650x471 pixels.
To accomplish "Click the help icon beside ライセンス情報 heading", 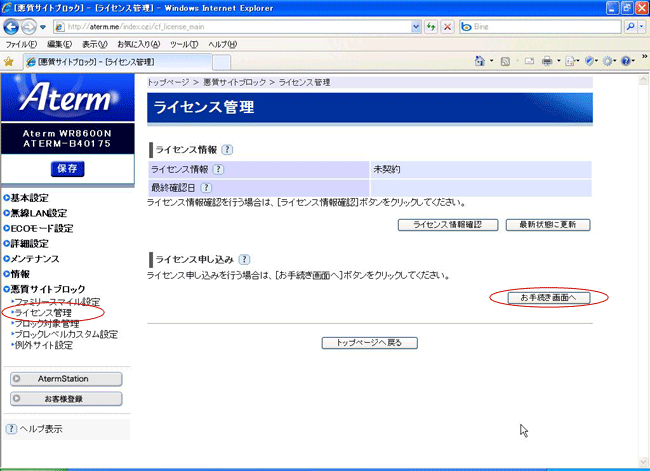I will point(228,149).
